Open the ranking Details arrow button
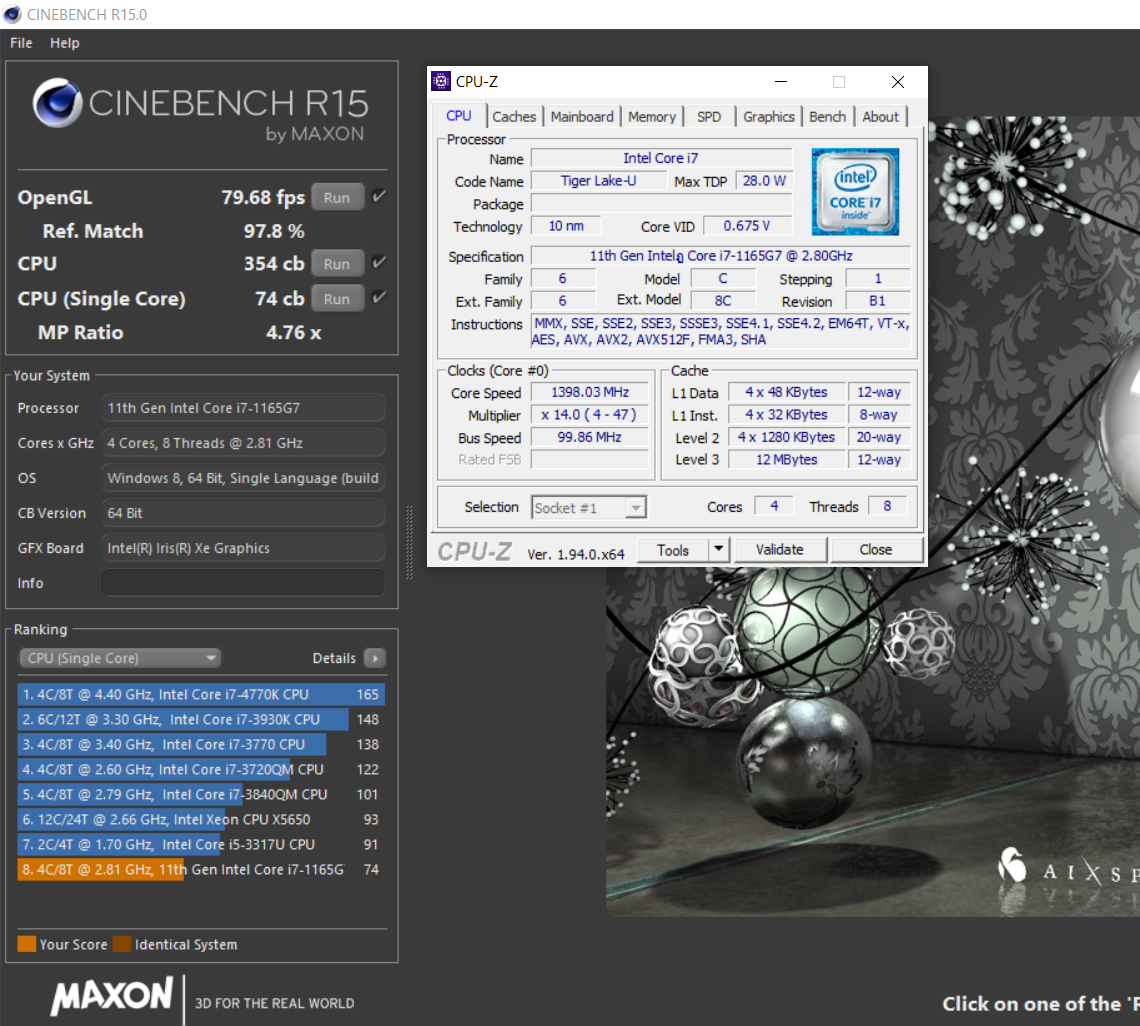The height and width of the screenshot is (1026, 1140). pos(374,658)
